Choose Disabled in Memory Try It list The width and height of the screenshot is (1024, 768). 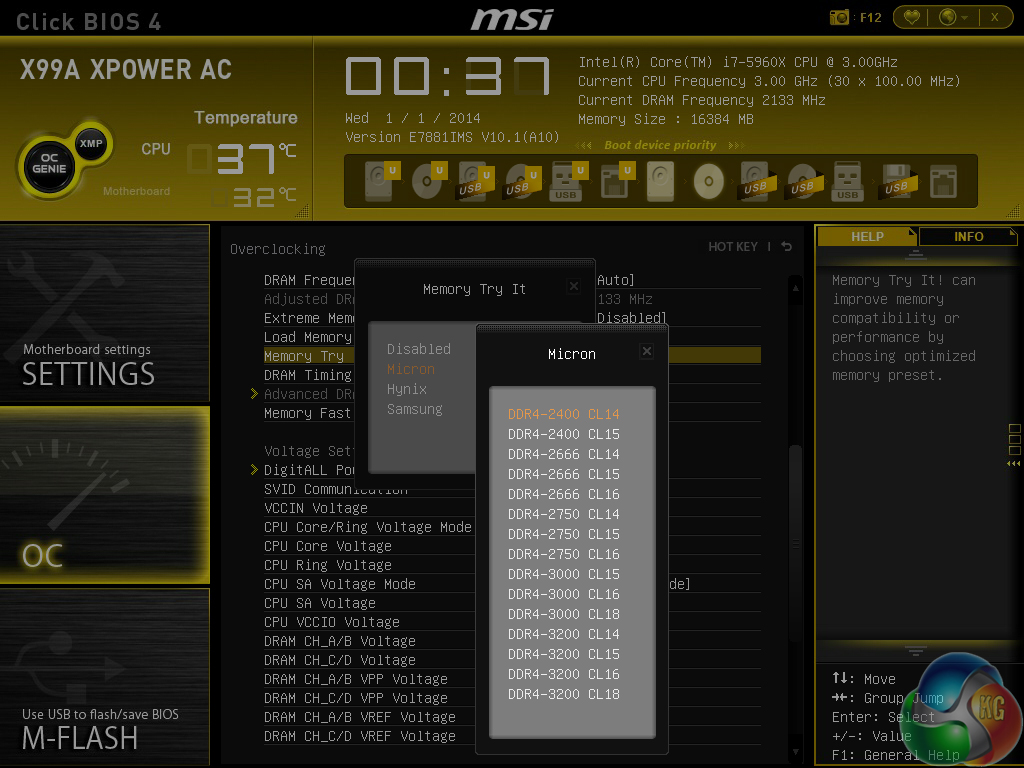(419, 349)
